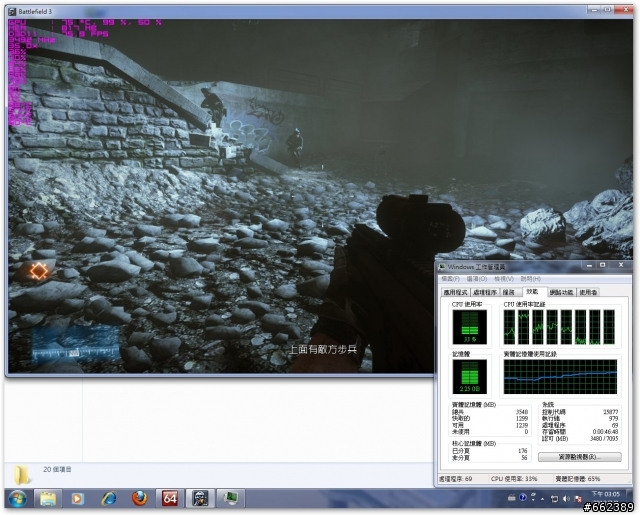640x515 pixels.
Task: Click the first CPU core history graph
Action: point(509,327)
